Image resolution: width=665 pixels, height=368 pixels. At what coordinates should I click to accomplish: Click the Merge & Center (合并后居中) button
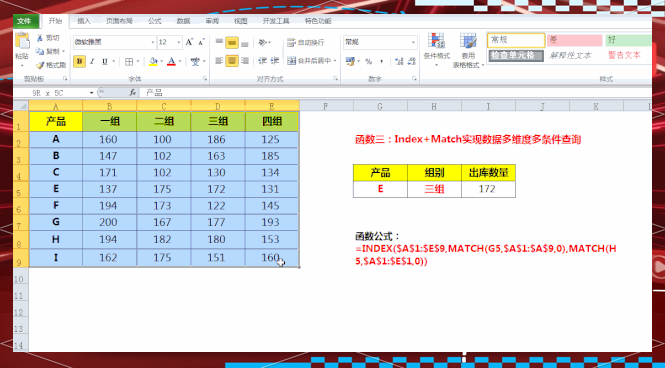(x=309, y=61)
